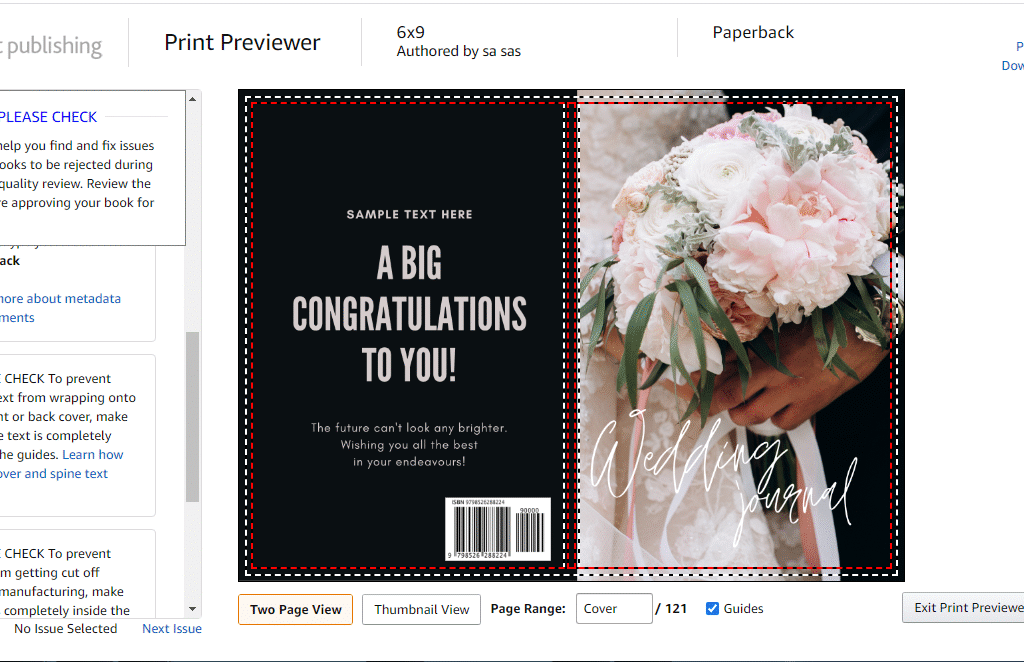Click the Page Range input showing Cover
The image size is (1024, 662).
click(613, 608)
